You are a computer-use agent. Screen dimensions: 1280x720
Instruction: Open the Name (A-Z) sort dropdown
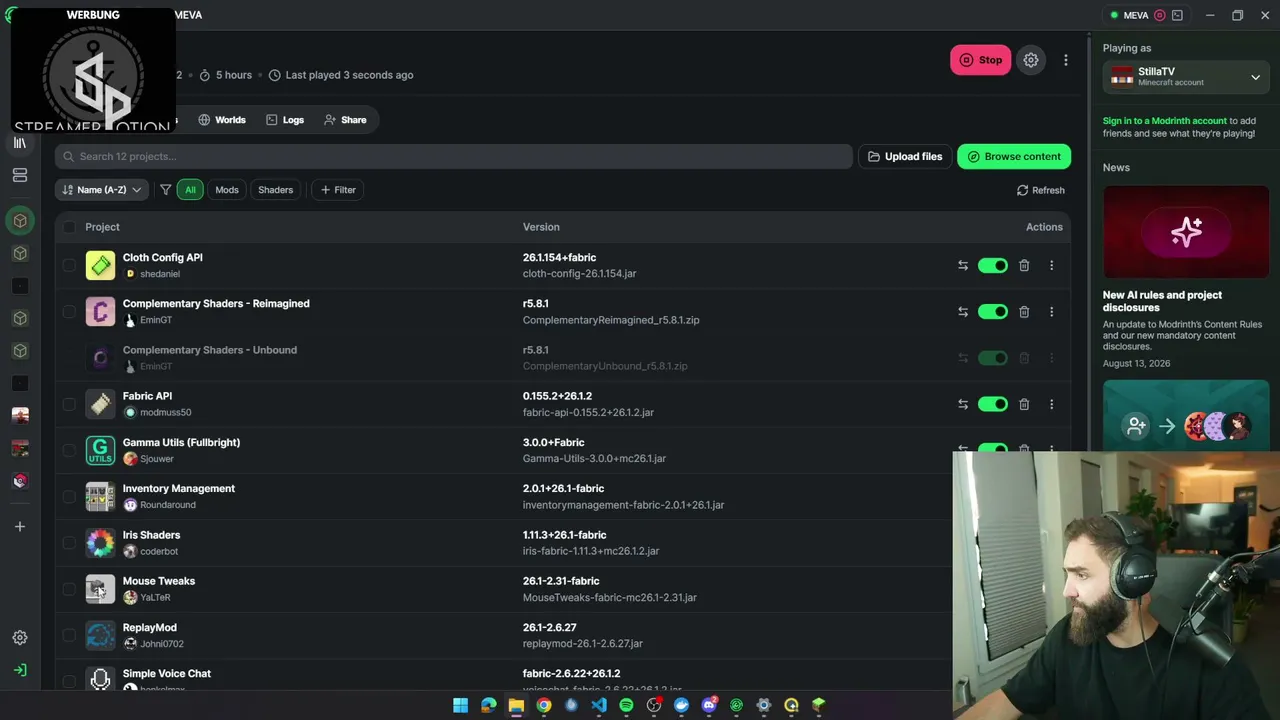click(102, 190)
